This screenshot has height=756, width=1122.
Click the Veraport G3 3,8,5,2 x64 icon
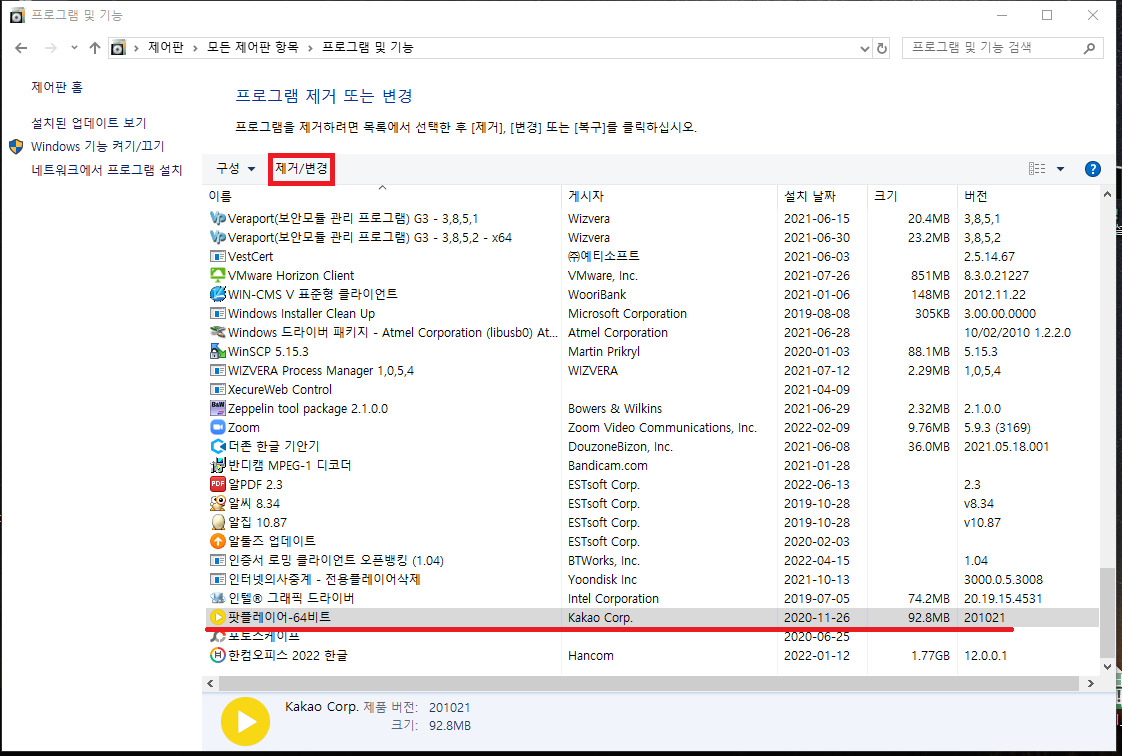pos(218,237)
